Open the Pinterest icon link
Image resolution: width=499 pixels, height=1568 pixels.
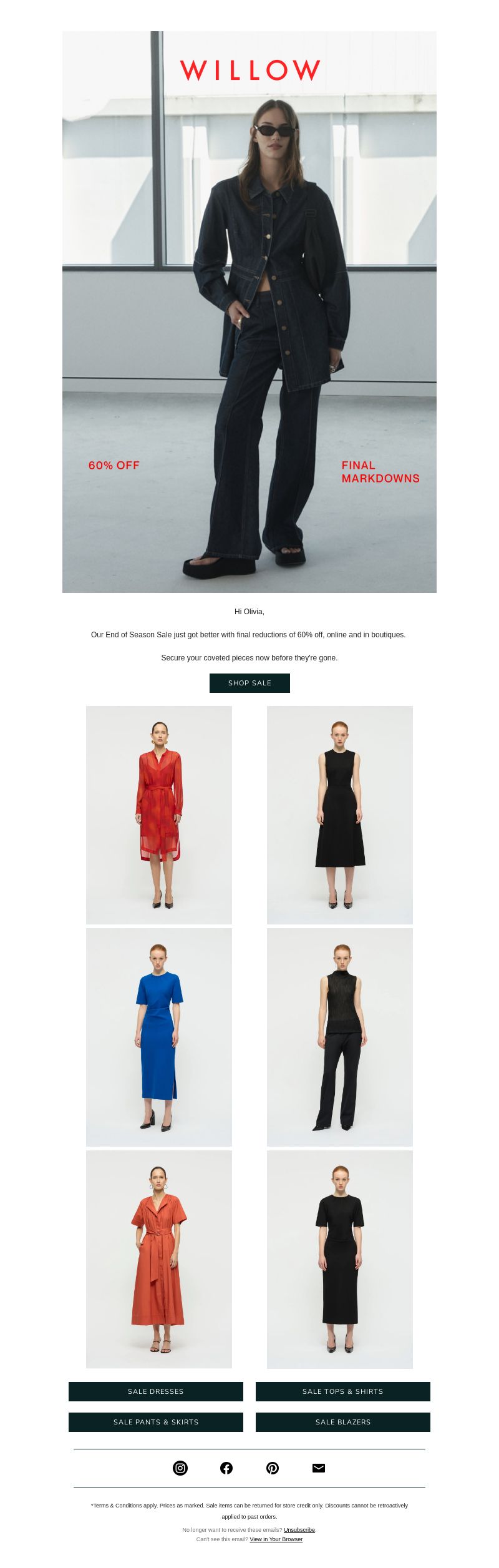click(x=273, y=1468)
